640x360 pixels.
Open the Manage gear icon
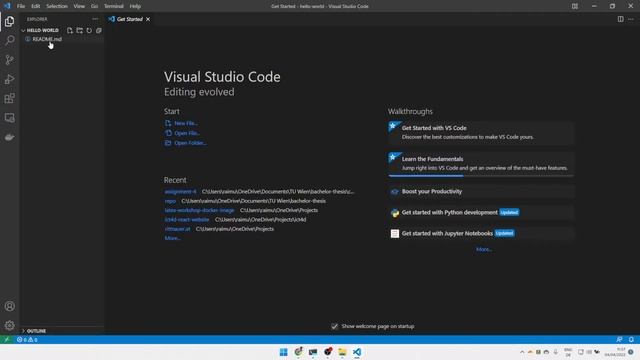point(9,325)
